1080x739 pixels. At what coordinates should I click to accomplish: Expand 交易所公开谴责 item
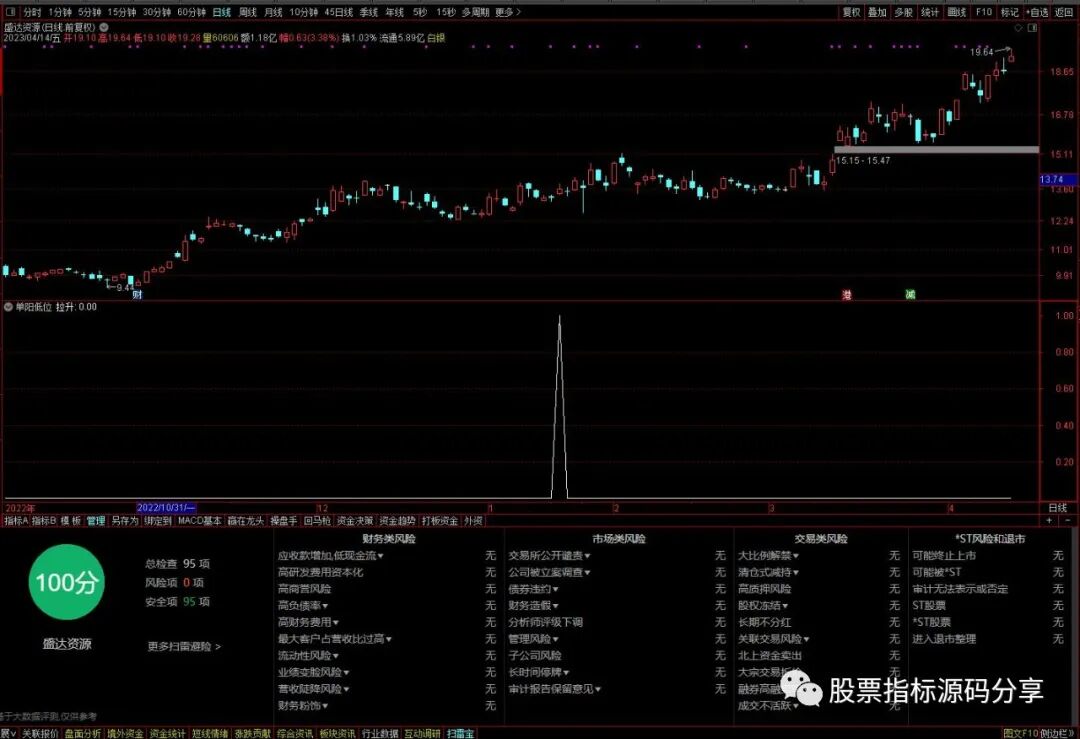(x=550, y=556)
